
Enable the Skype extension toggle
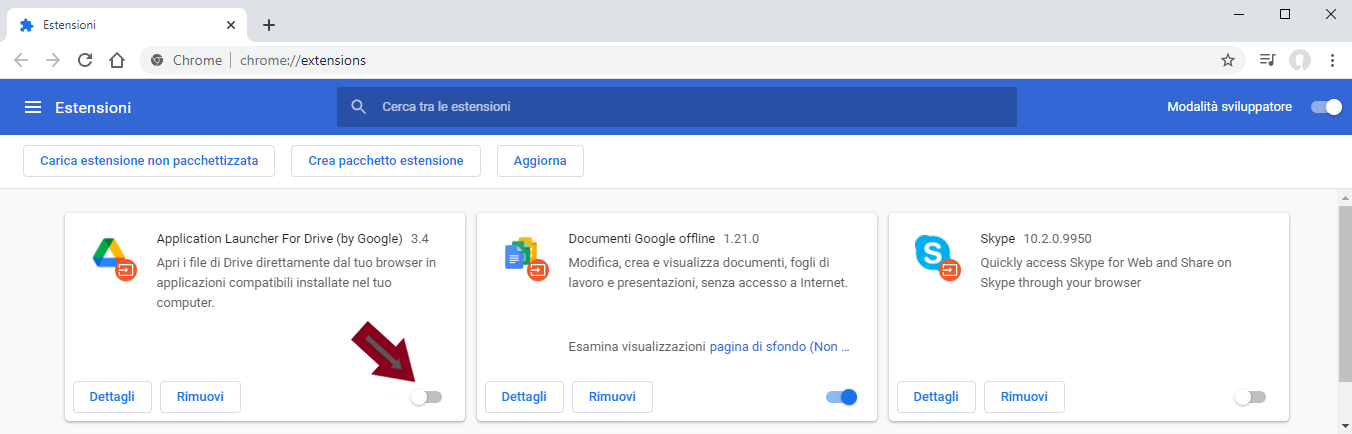(x=1249, y=397)
